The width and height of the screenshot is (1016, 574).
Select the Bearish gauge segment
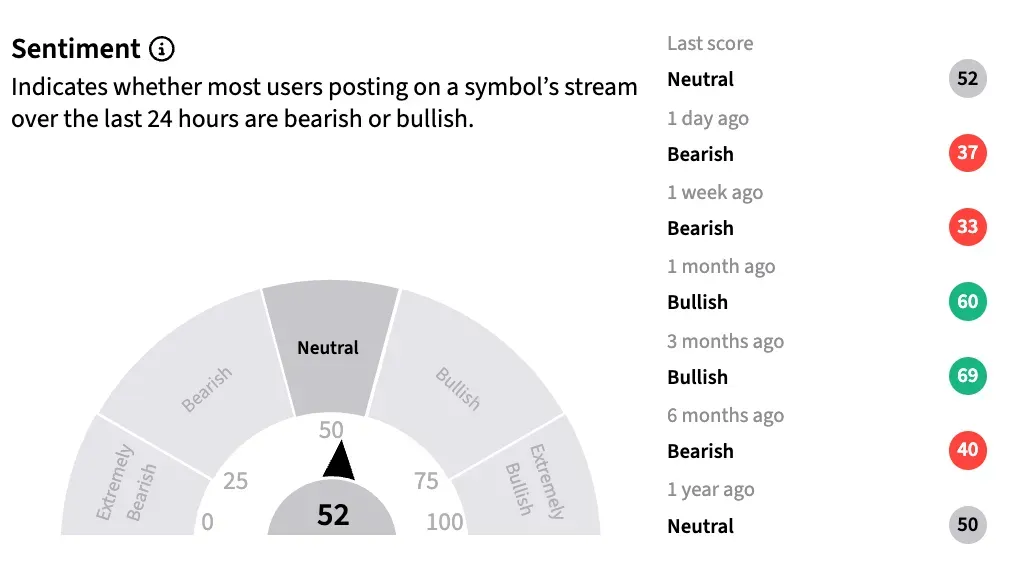coord(198,382)
